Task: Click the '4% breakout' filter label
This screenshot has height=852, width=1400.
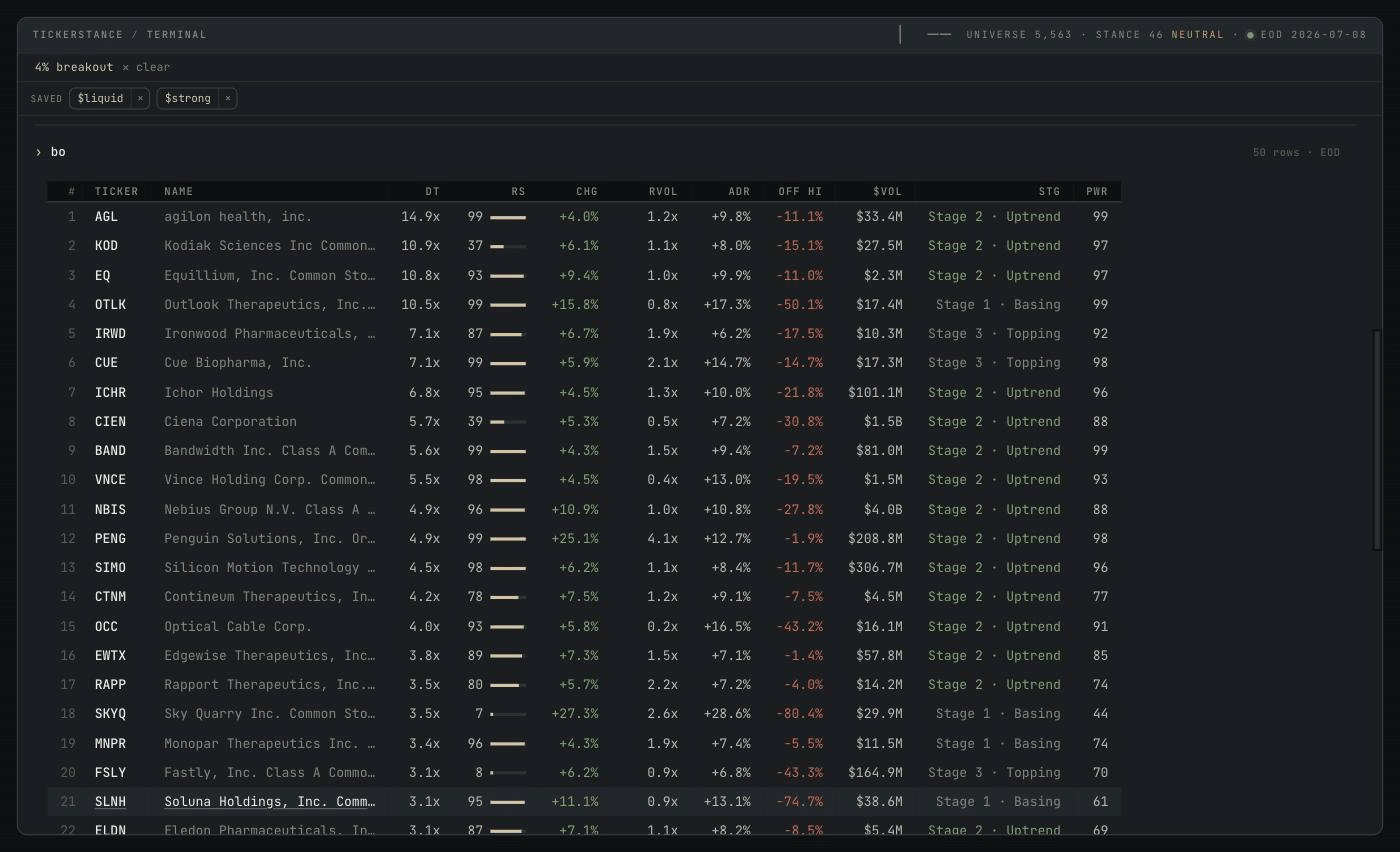Action: [x=74, y=67]
